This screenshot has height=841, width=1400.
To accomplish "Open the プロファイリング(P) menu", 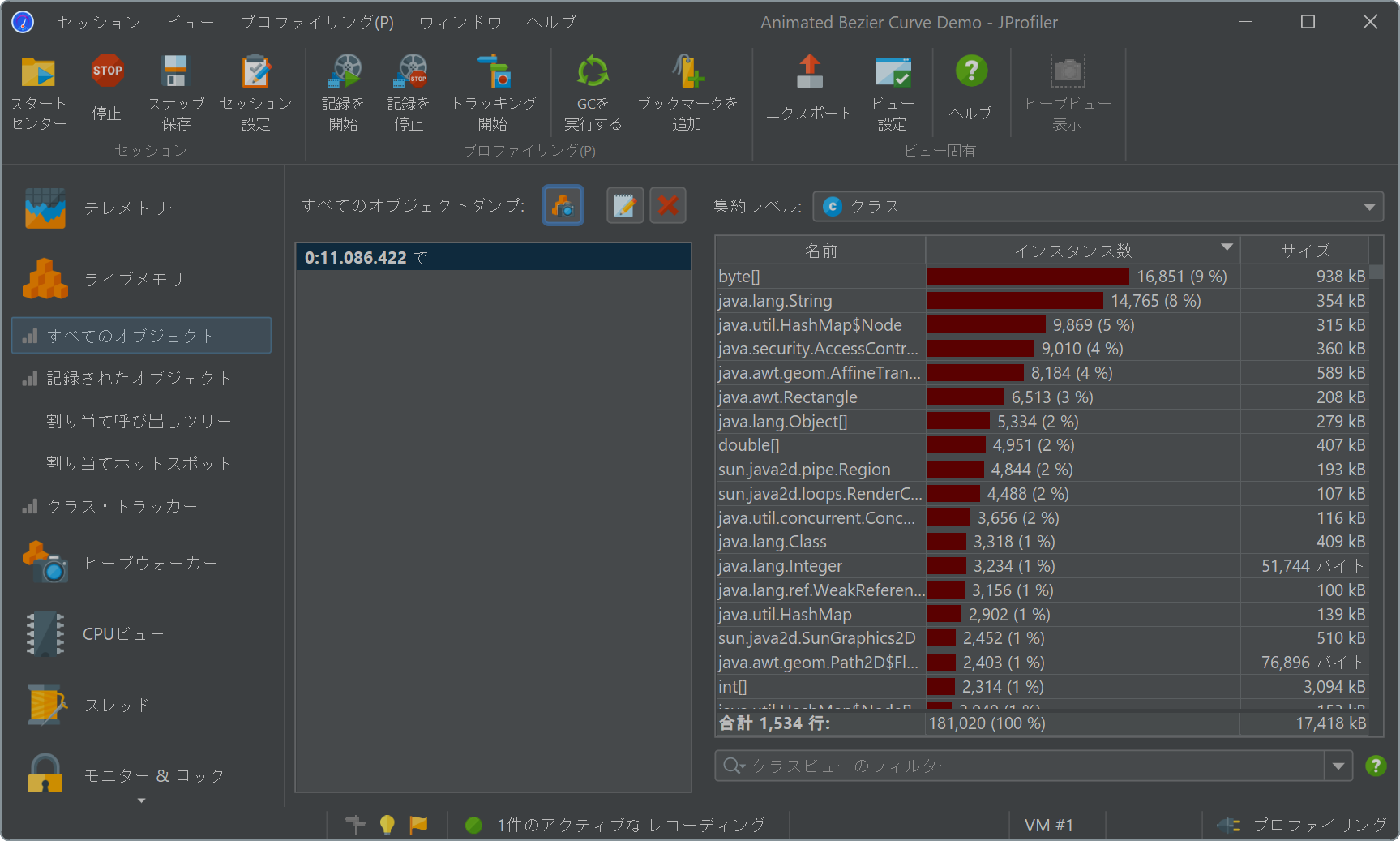I will tap(317, 22).
